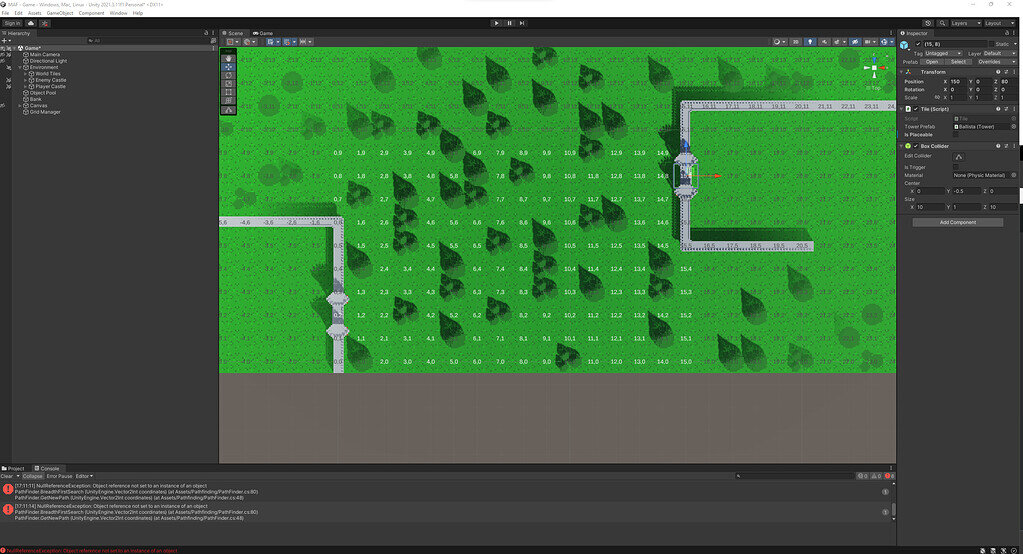Click the Hierarchy lock icon
The height and width of the screenshot is (554, 1023).
pyautogui.click(x=206, y=33)
